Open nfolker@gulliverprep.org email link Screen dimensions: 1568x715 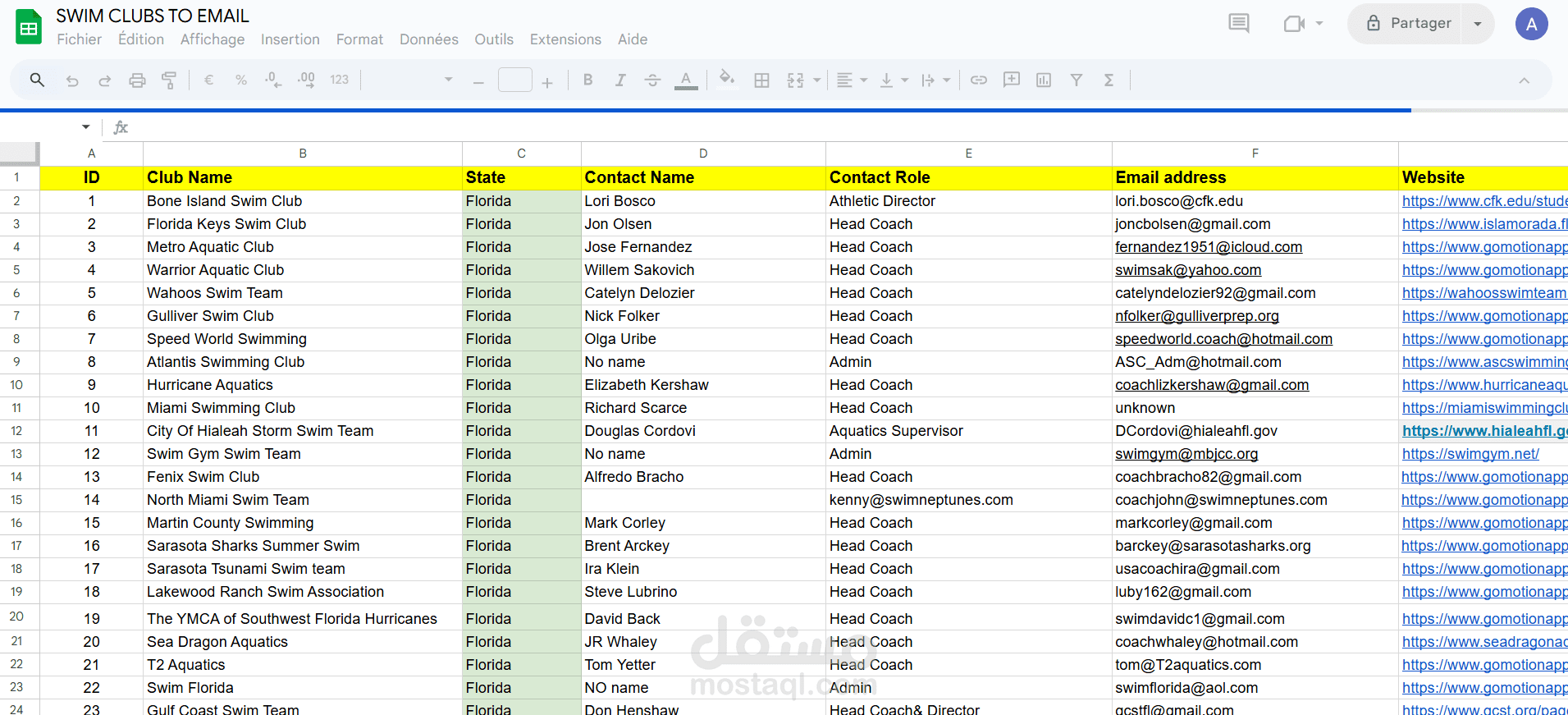[1197, 316]
